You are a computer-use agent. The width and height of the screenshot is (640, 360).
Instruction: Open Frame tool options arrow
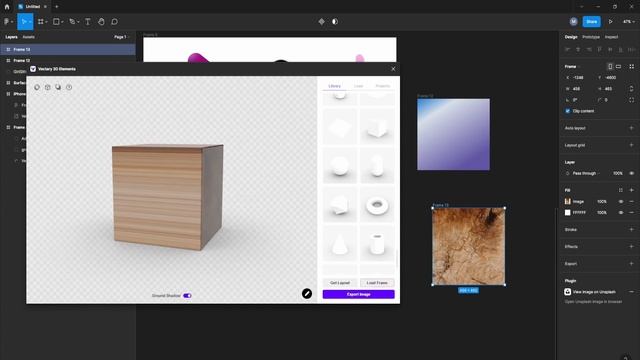point(46,22)
